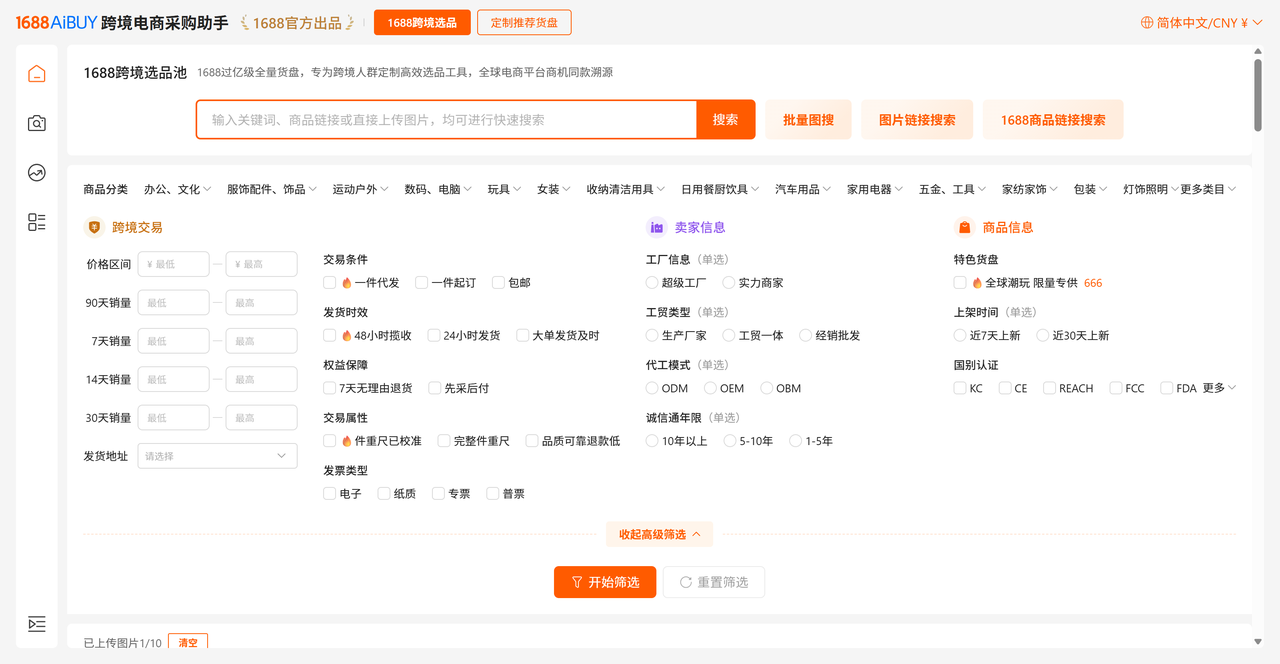Image resolution: width=1280 pixels, height=664 pixels.
Task: Click the keyword search input field
Action: tap(446, 120)
